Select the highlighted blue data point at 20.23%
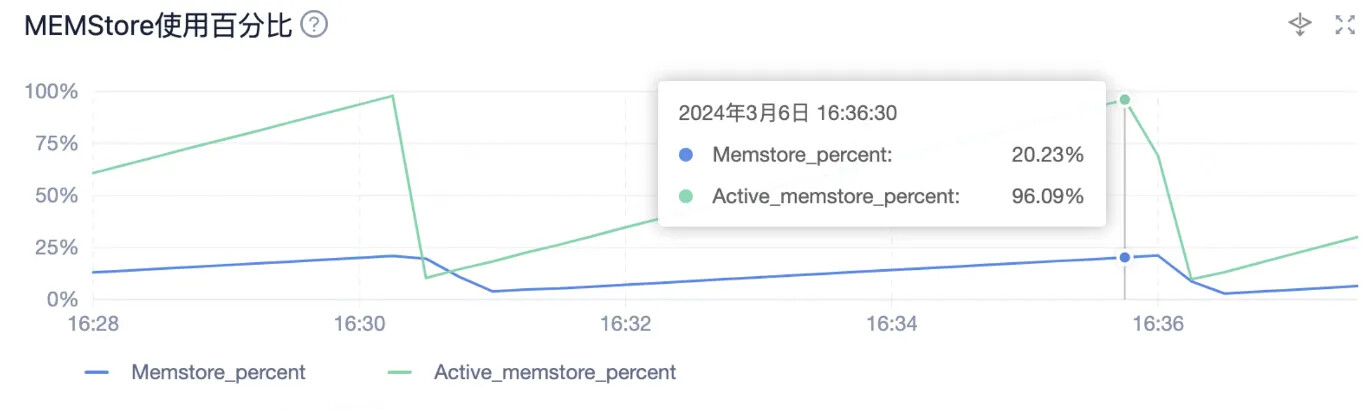This screenshot has height=410, width=1372. click(1125, 257)
